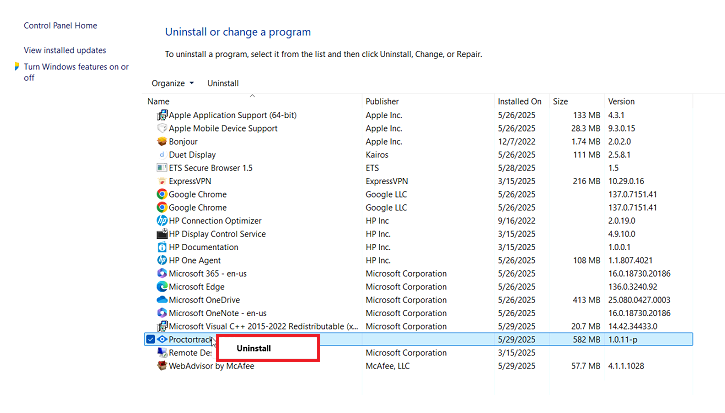Click Kairos publisher cell
The image size is (725, 413).
(x=377, y=155)
